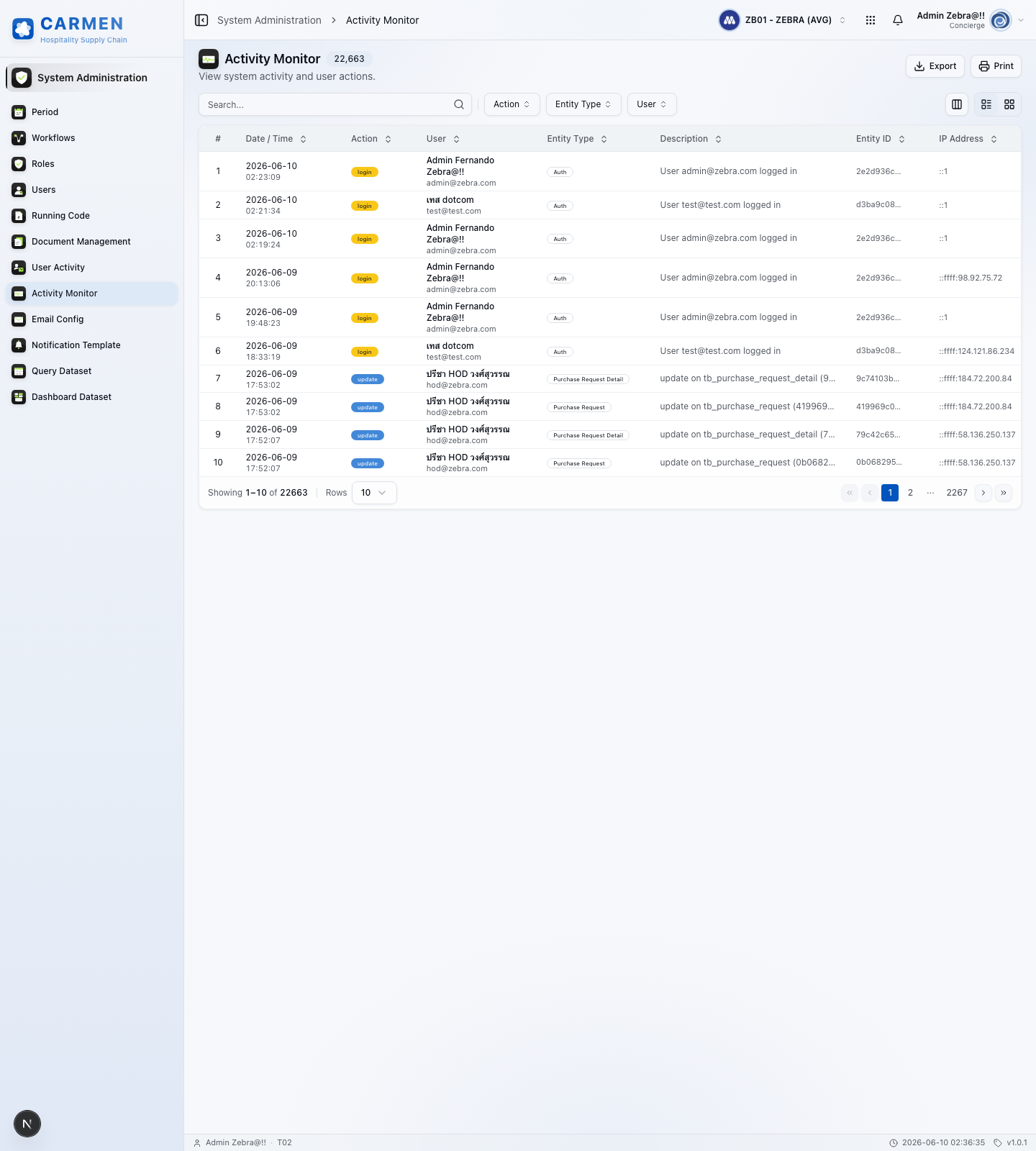Click the Notification Template sidebar icon
Image resolution: width=1036 pixels, height=1151 pixels.
19,345
